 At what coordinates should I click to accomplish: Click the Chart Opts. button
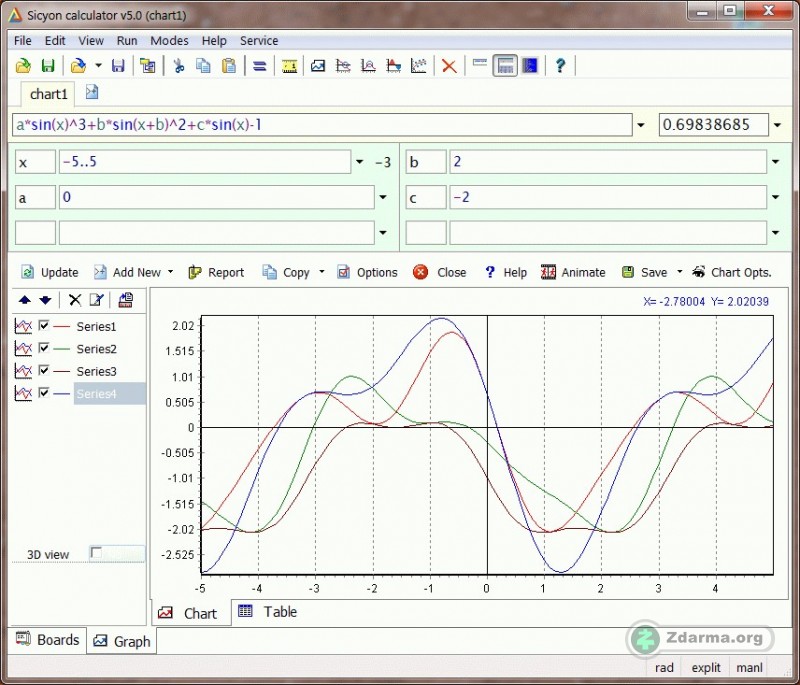pyautogui.click(x=731, y=272)
